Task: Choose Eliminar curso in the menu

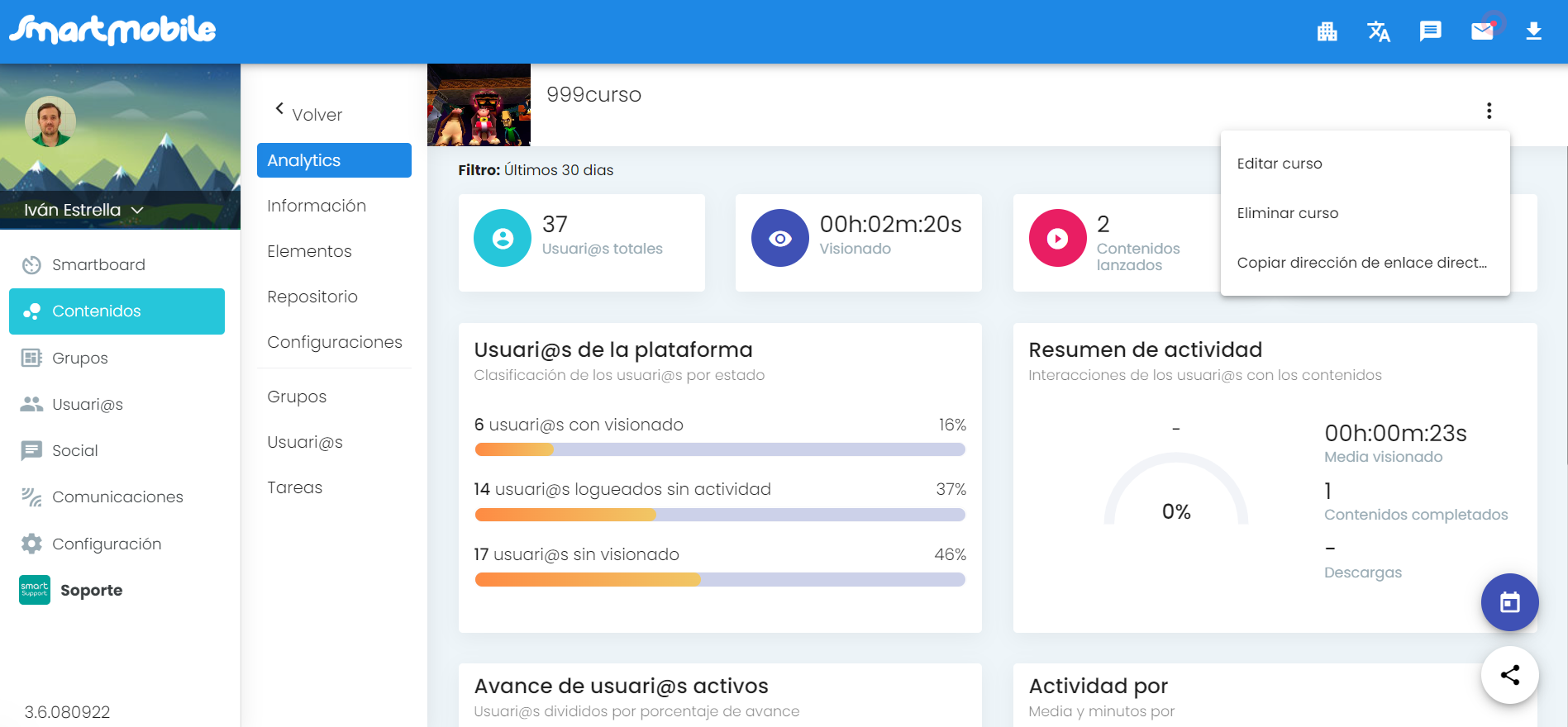Action: (1287, 213)
